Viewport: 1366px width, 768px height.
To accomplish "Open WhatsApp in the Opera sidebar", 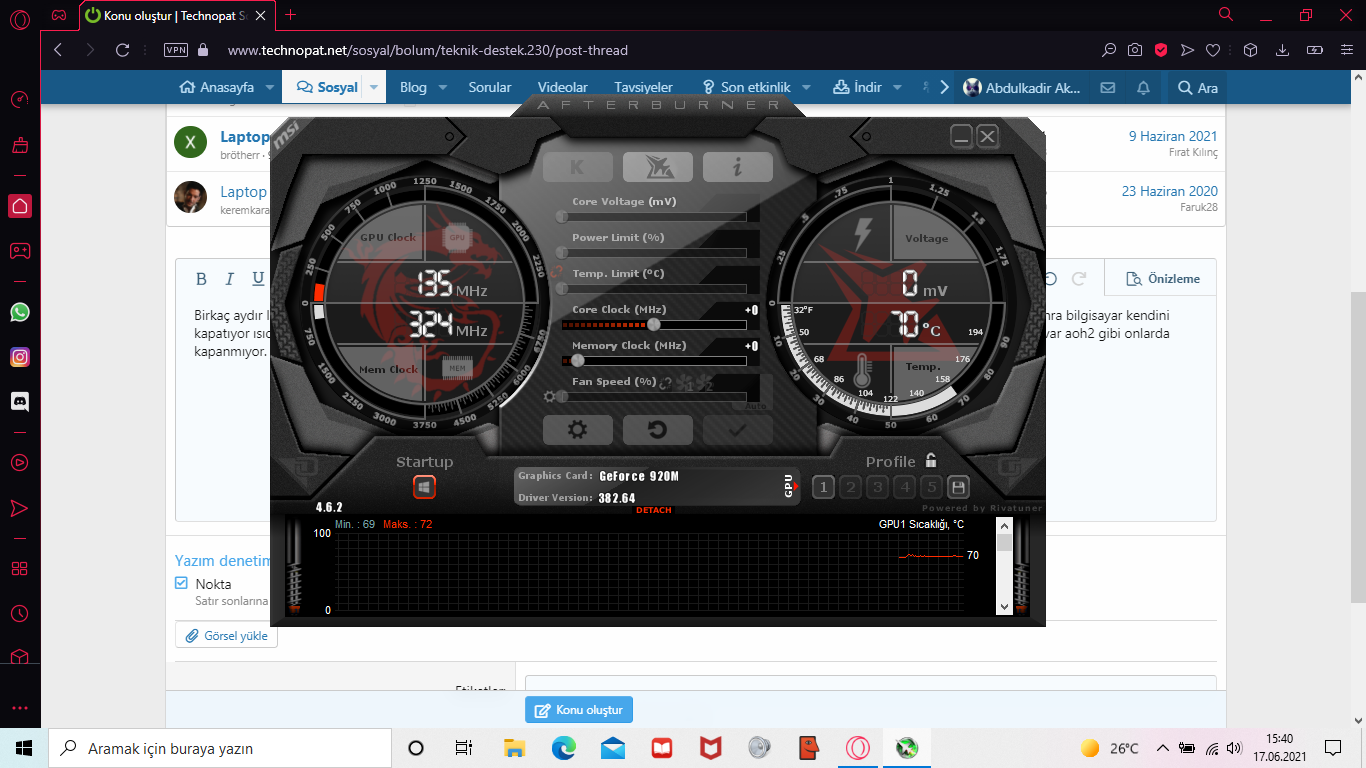I will 20,312.
